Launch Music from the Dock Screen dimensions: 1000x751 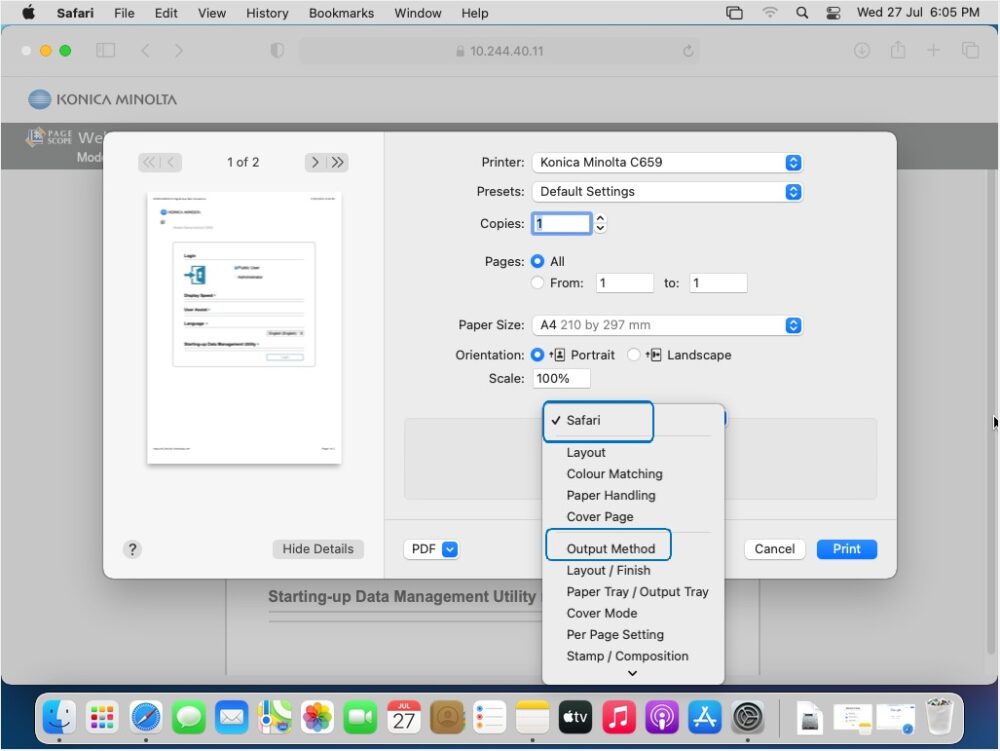617,717
